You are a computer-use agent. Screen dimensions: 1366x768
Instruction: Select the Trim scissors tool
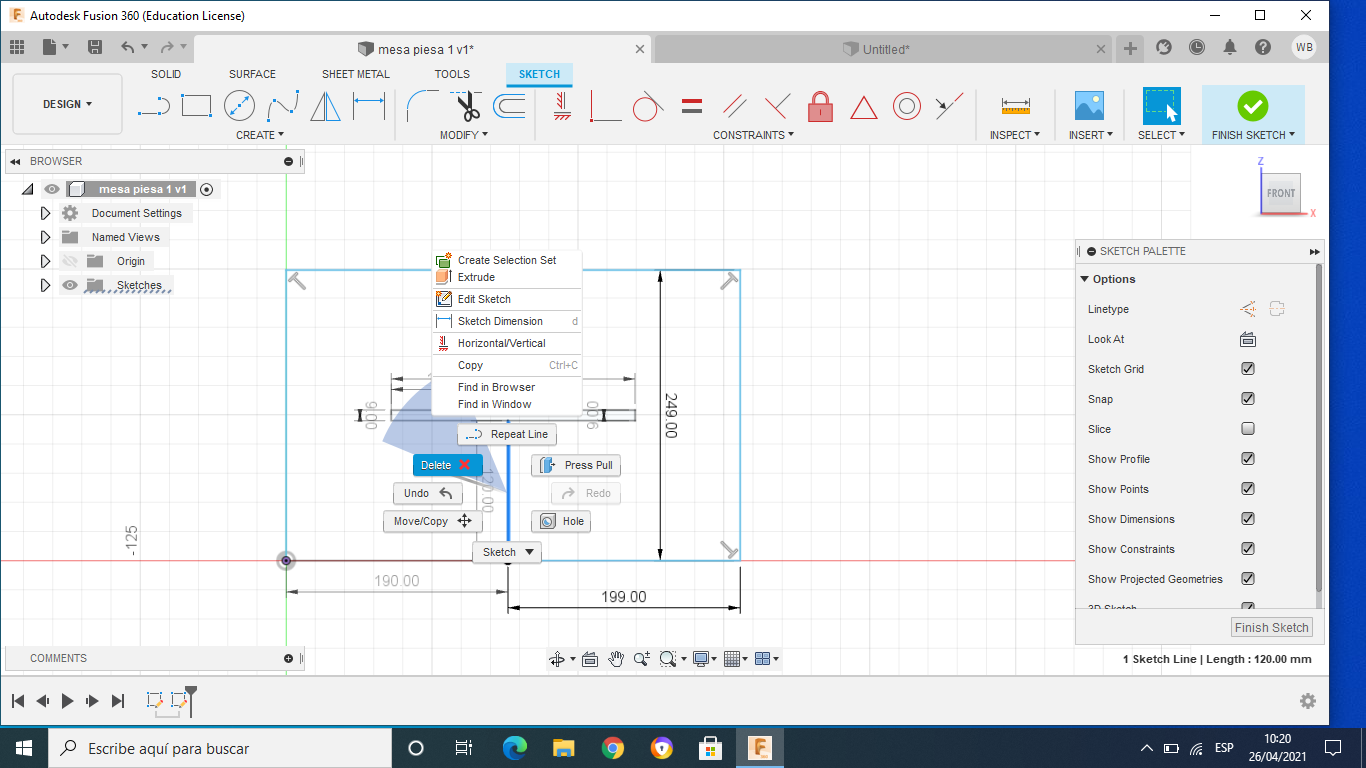point(467,105)
